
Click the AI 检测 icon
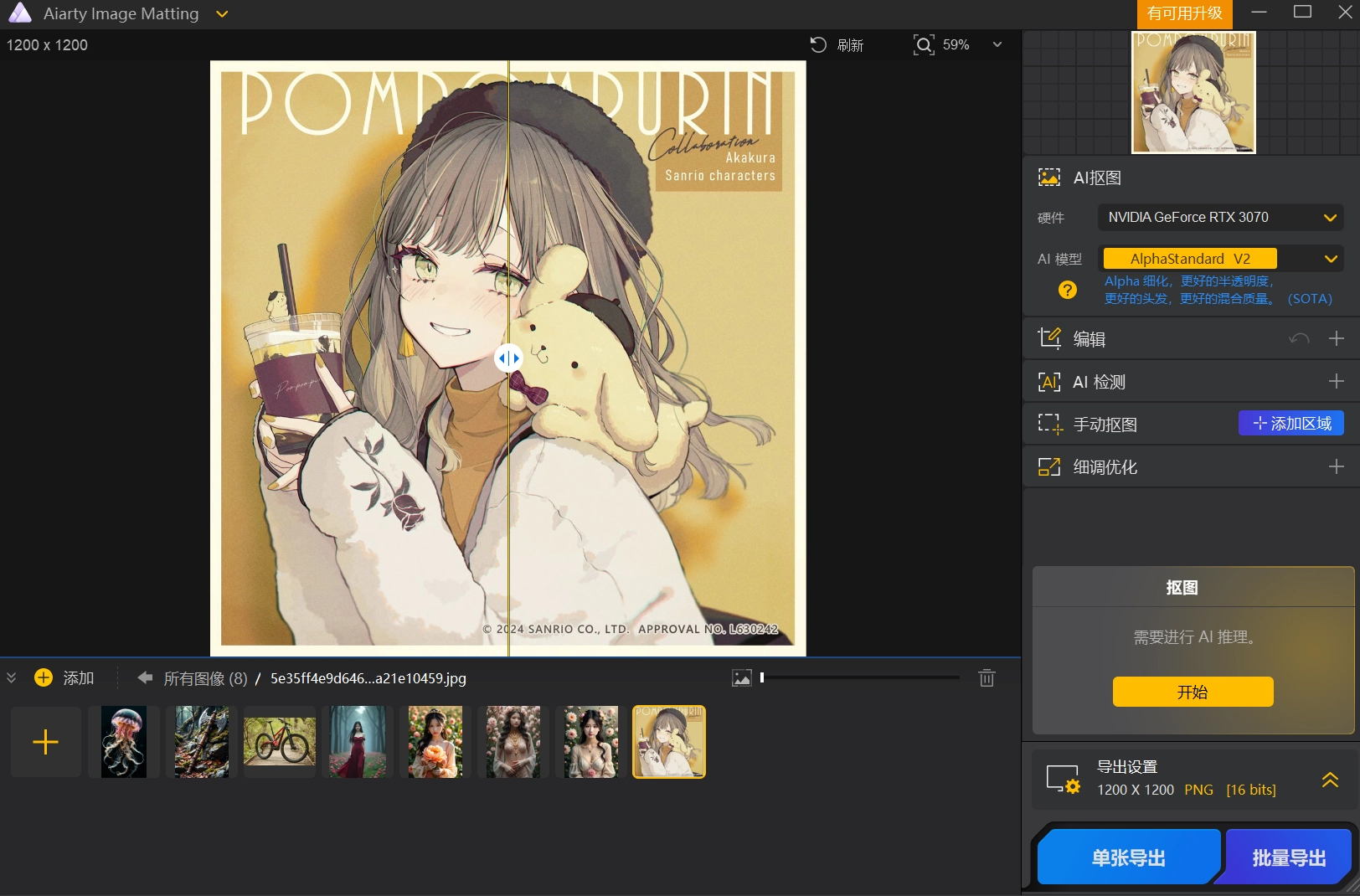click(x=1048, y=382)
